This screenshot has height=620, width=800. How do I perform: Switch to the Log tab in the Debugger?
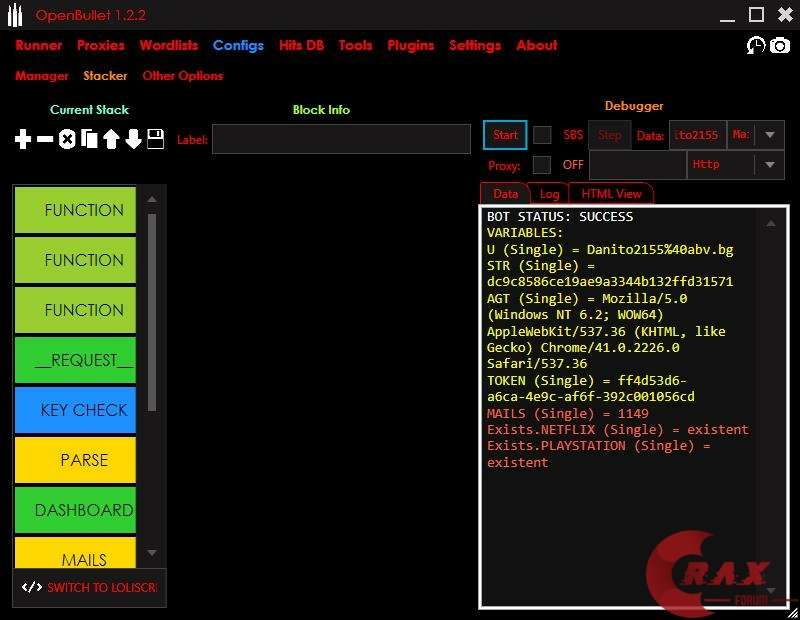(x=549, y=193)
